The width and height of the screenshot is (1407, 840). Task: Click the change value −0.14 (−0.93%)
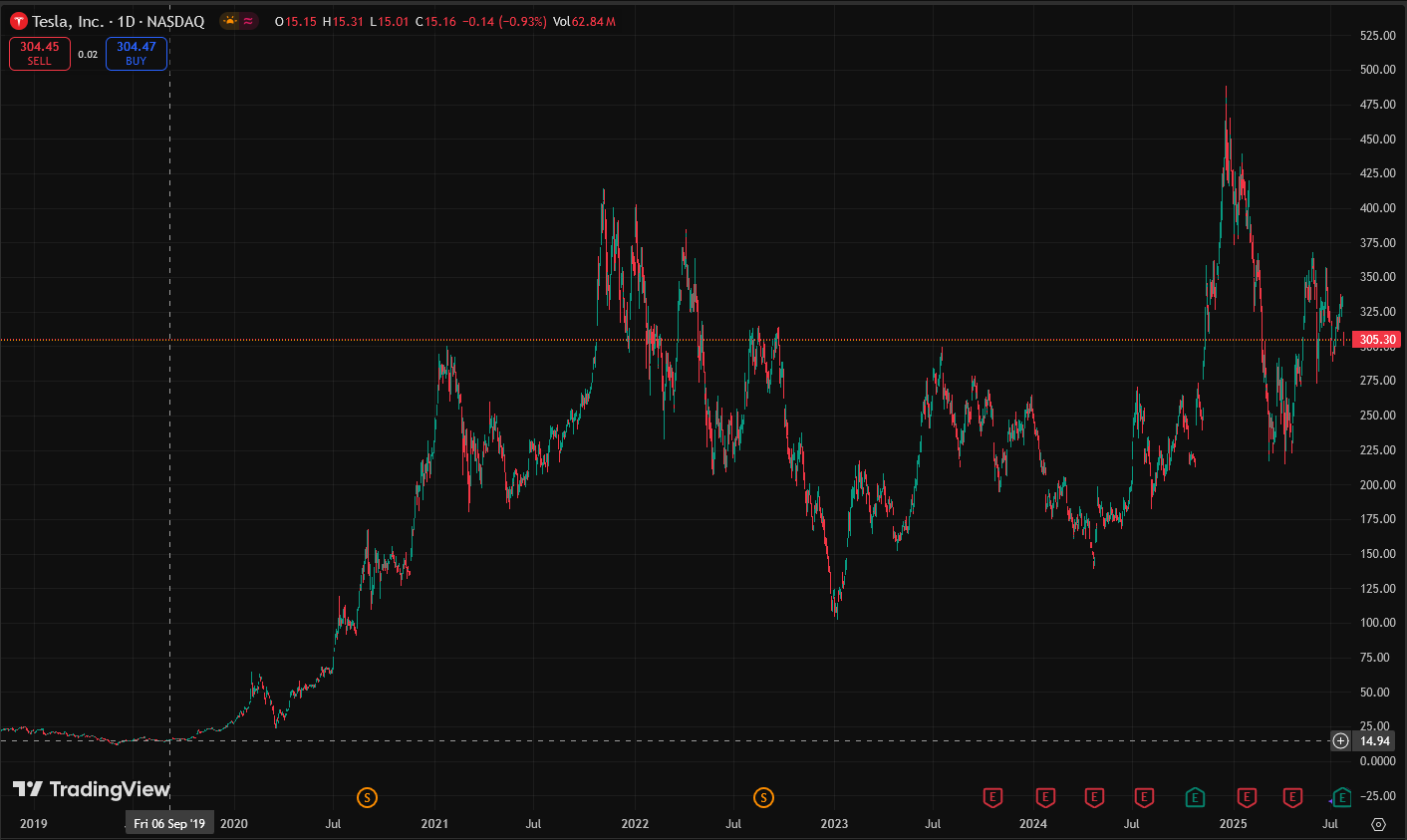504,22
